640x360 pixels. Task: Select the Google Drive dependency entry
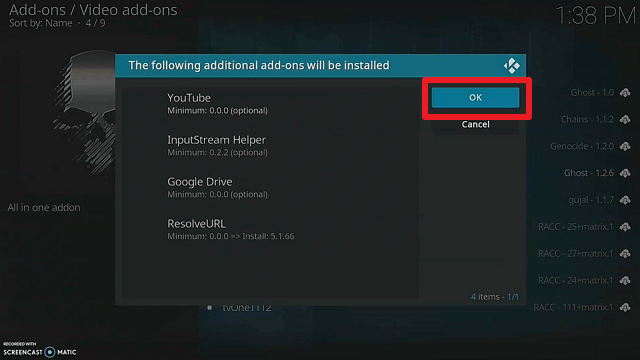tap(270, 188)
